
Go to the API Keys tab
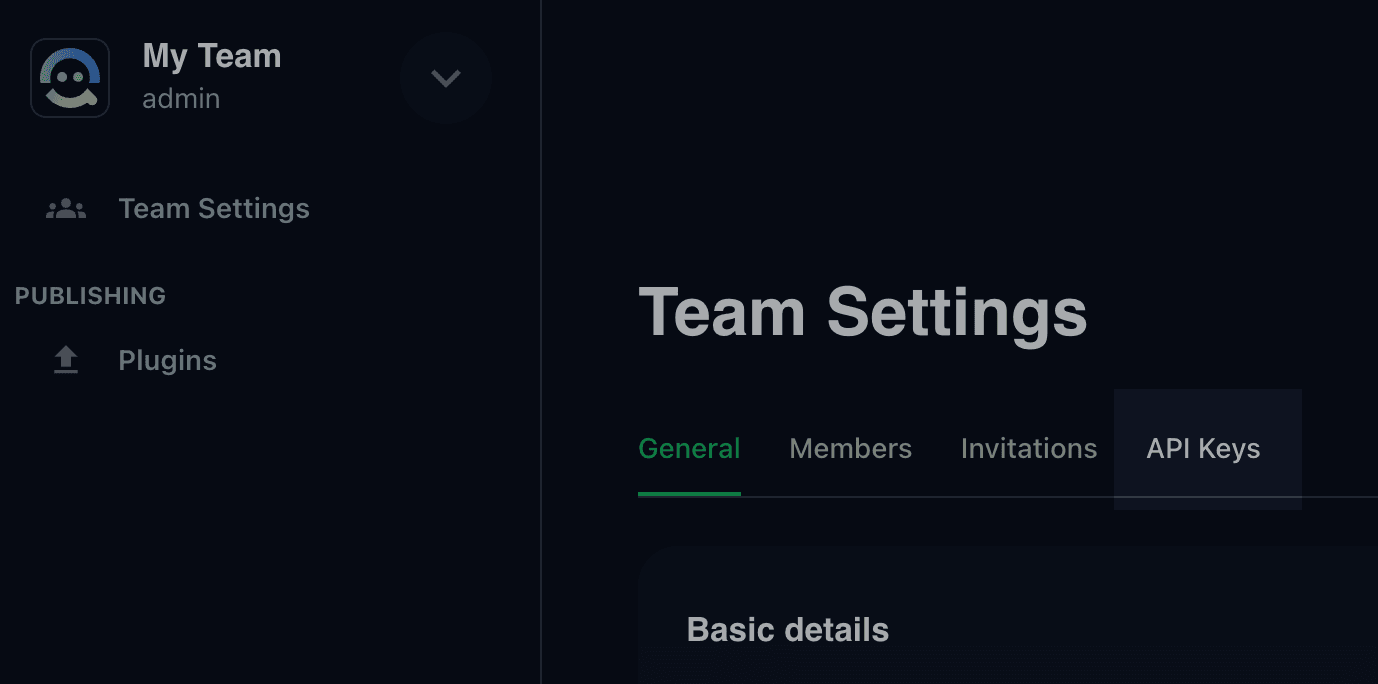tap(1203, 448)
